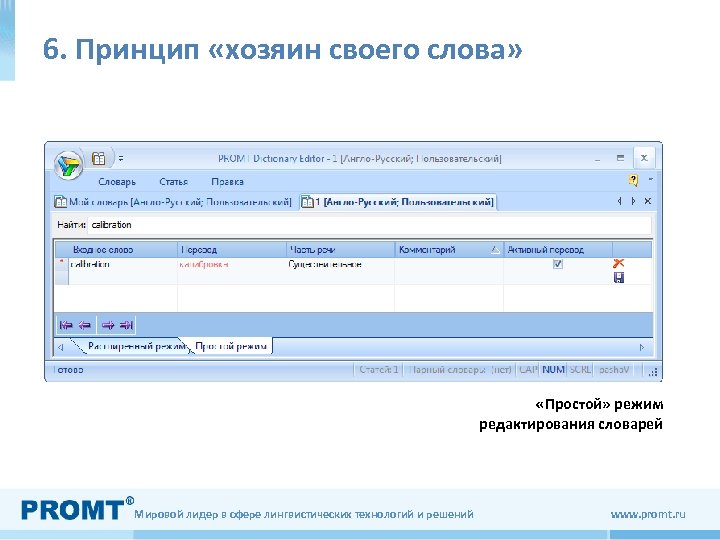Click the SCRL indicator in status bar

tap(580, 370)
